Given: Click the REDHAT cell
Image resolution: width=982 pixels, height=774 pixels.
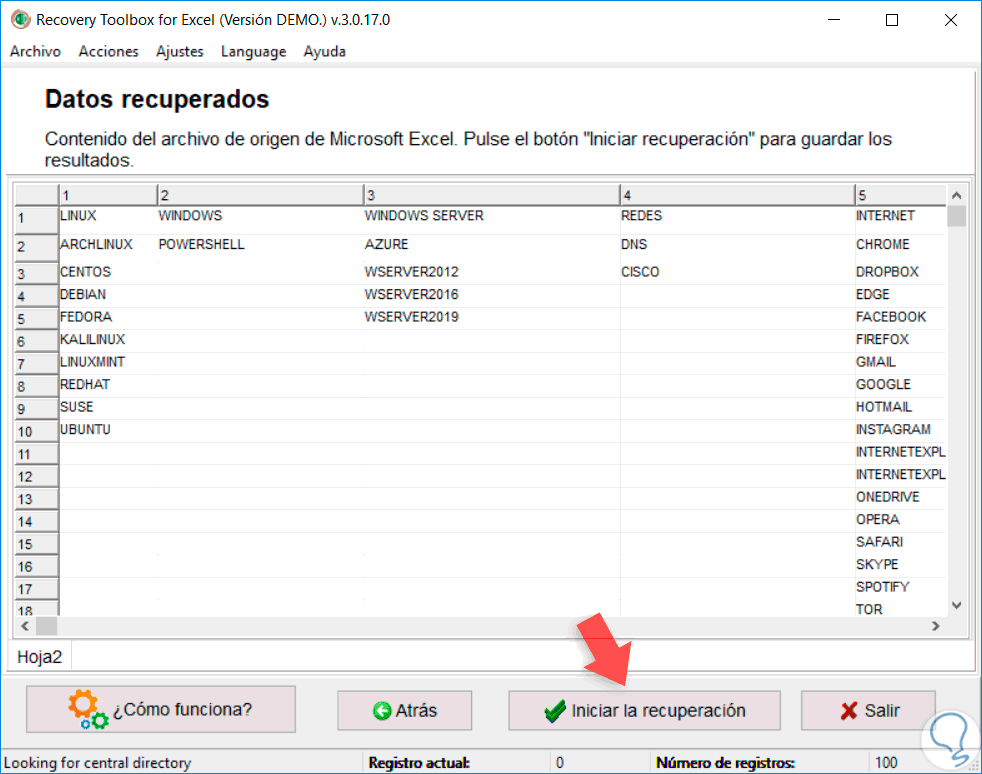Looking at the screenshot, I should pos(108,384).
